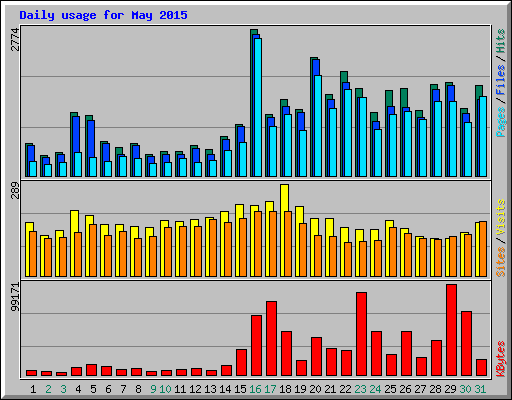Click day label 14 on the x-axis
512x400 pixels.
225,389
